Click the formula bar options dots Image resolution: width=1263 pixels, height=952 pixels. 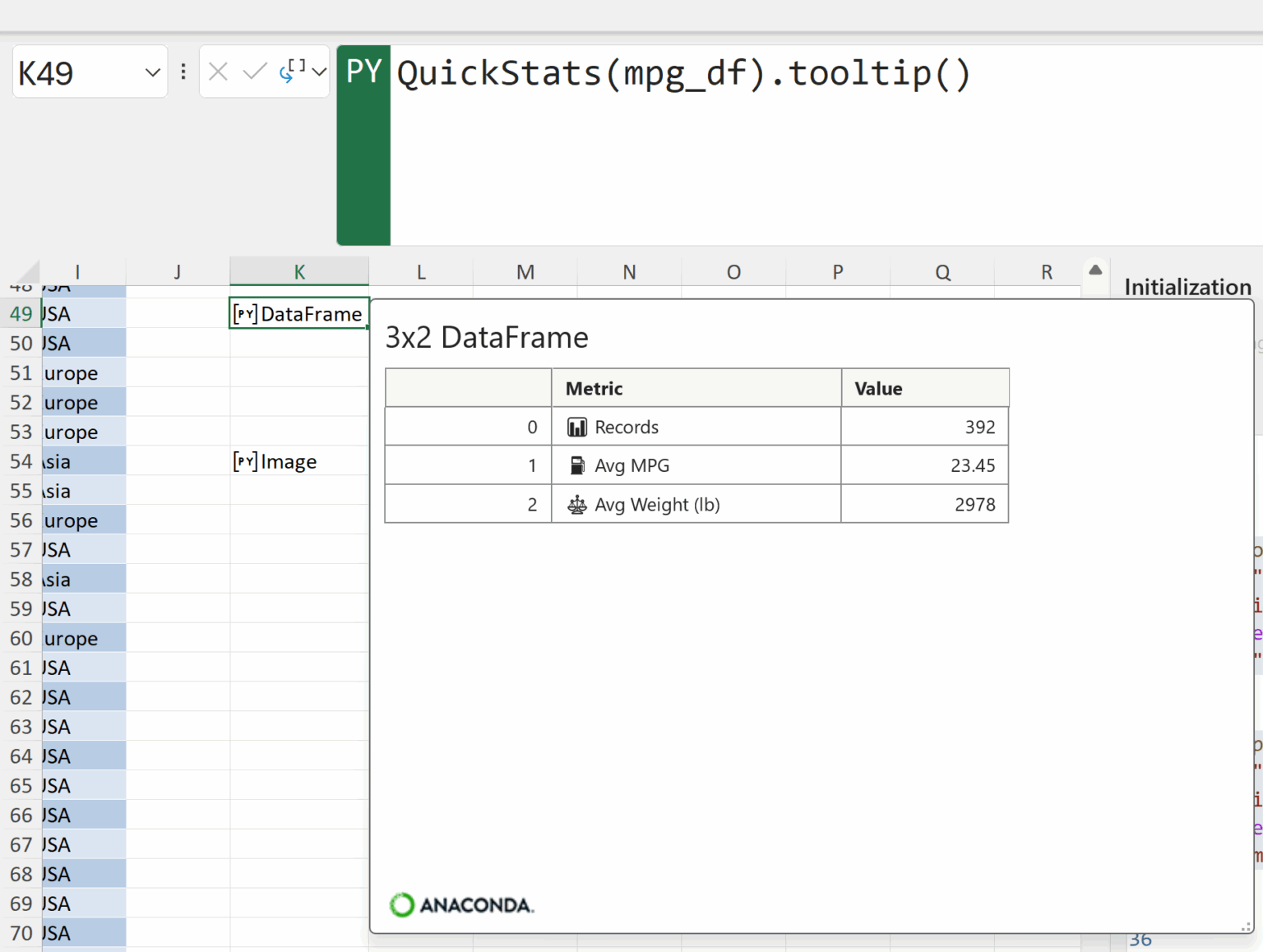click(183, 72)
